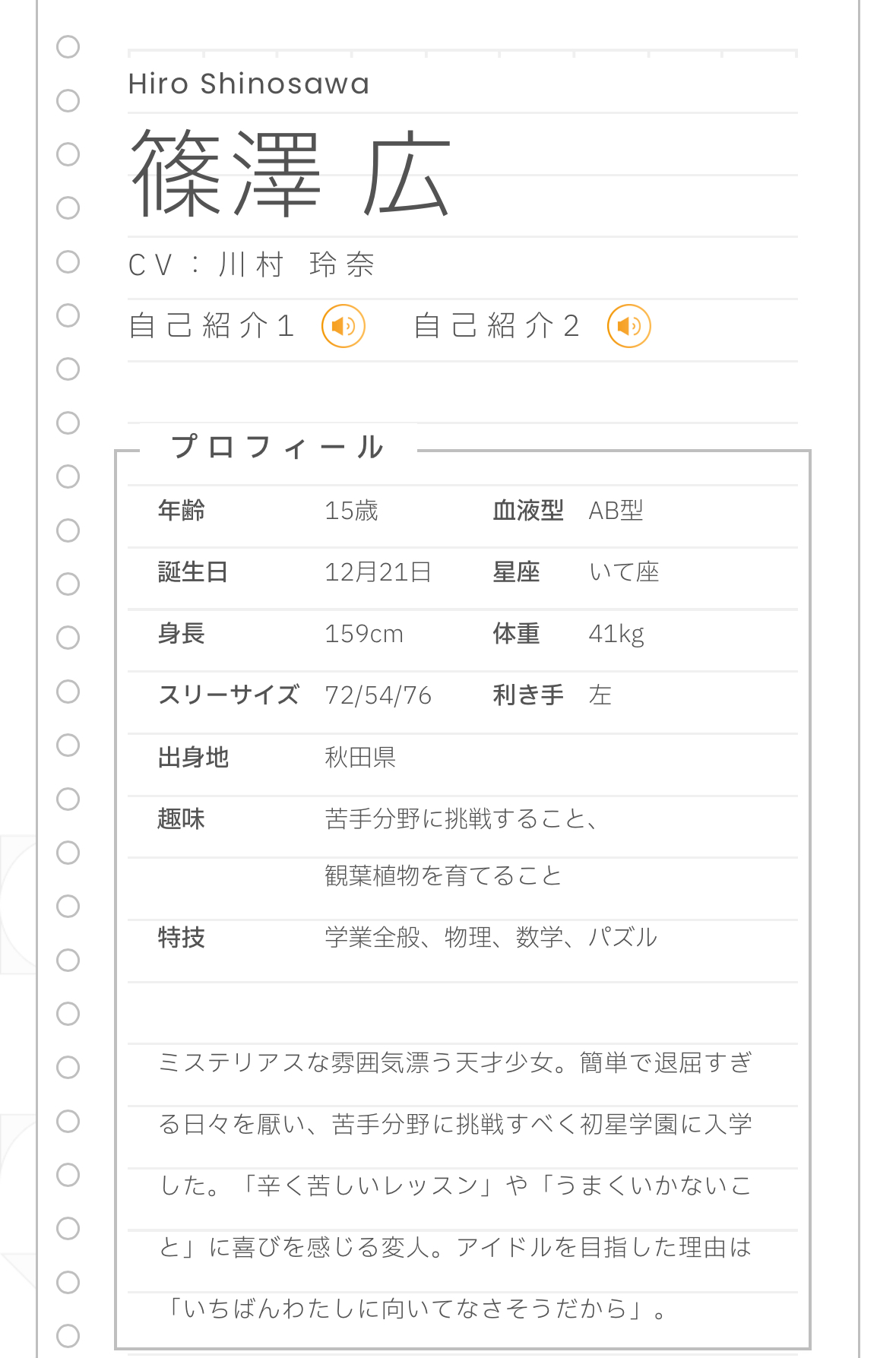The height and width of the screenshot is (1358, 896).
Task: Click the 利き手 value 左
Action: [600, 695]
